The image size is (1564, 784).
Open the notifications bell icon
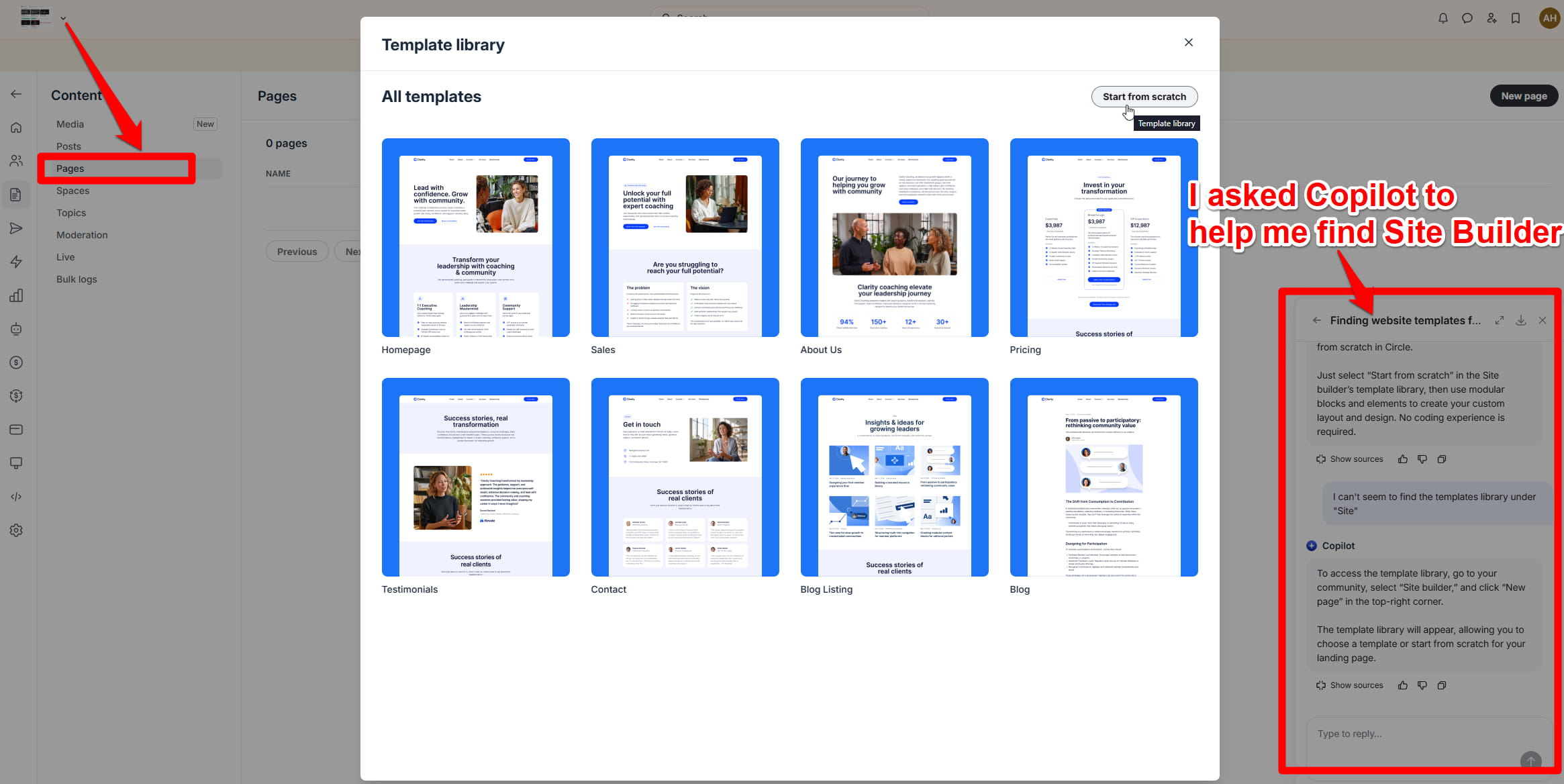click(x=1443, y=18)
